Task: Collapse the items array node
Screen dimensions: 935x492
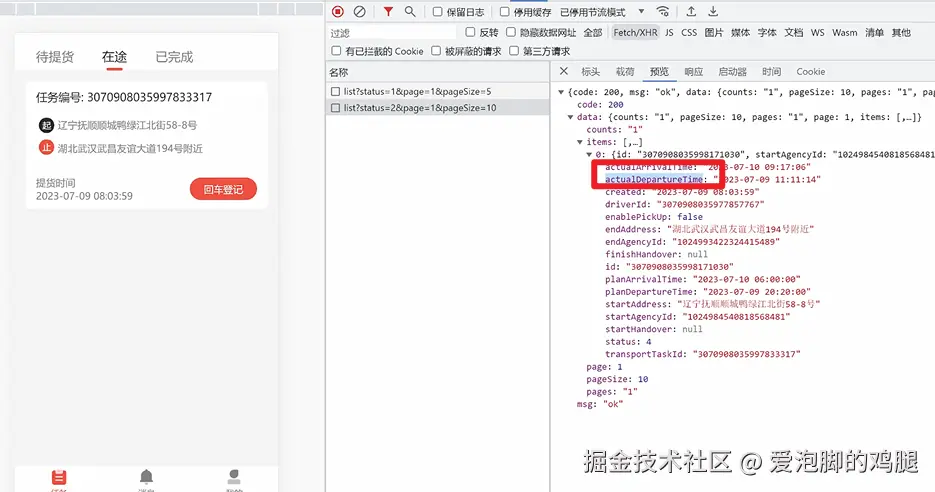Action: click(580, 142)
